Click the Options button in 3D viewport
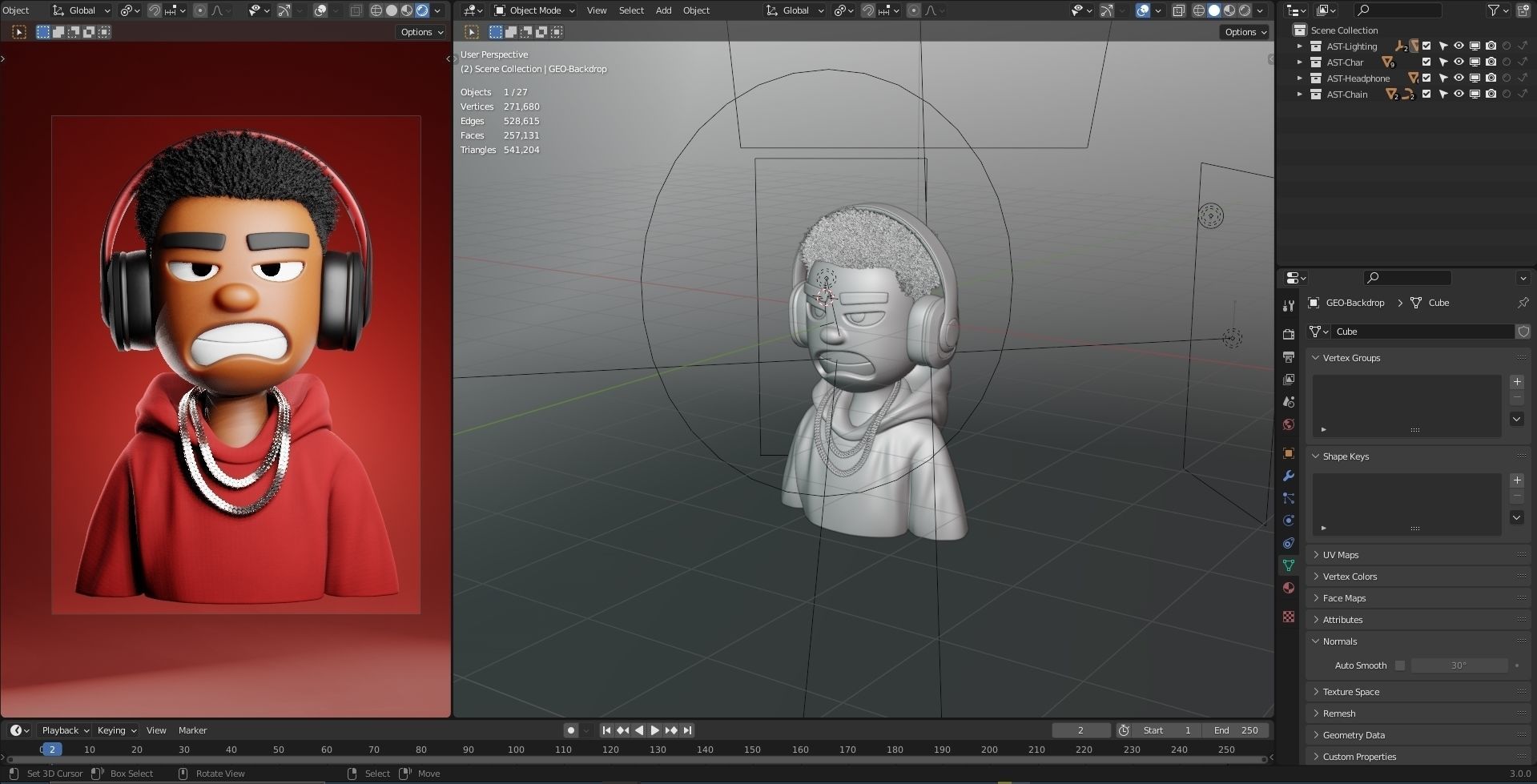The height and width of the screenshot is (784, 1537). (1245, 32)
